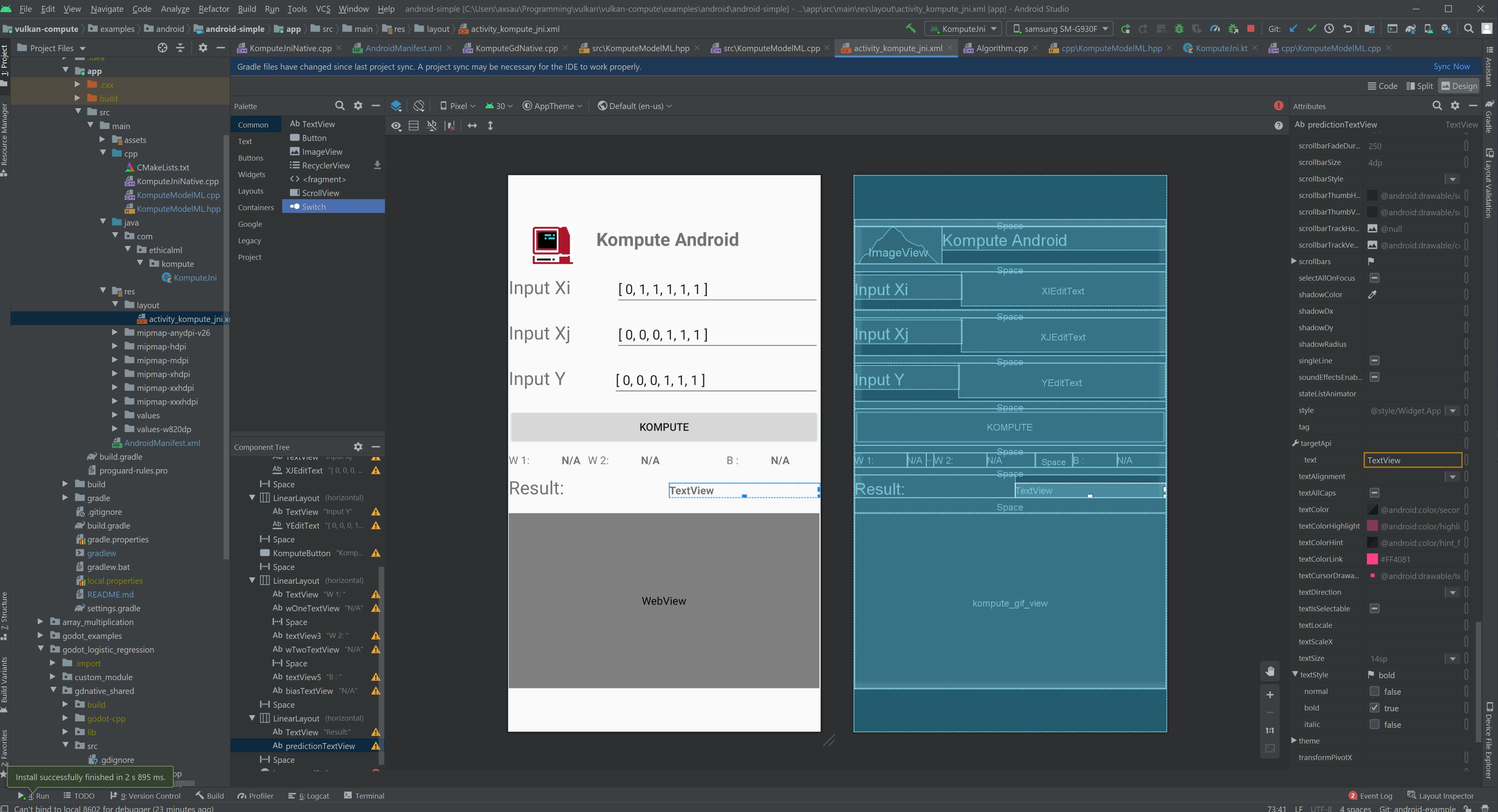The width and height of the screenshot is (1498, 812).
Task: Click the textColorLink pink color swatch
Action: (x=1372, y=559)
